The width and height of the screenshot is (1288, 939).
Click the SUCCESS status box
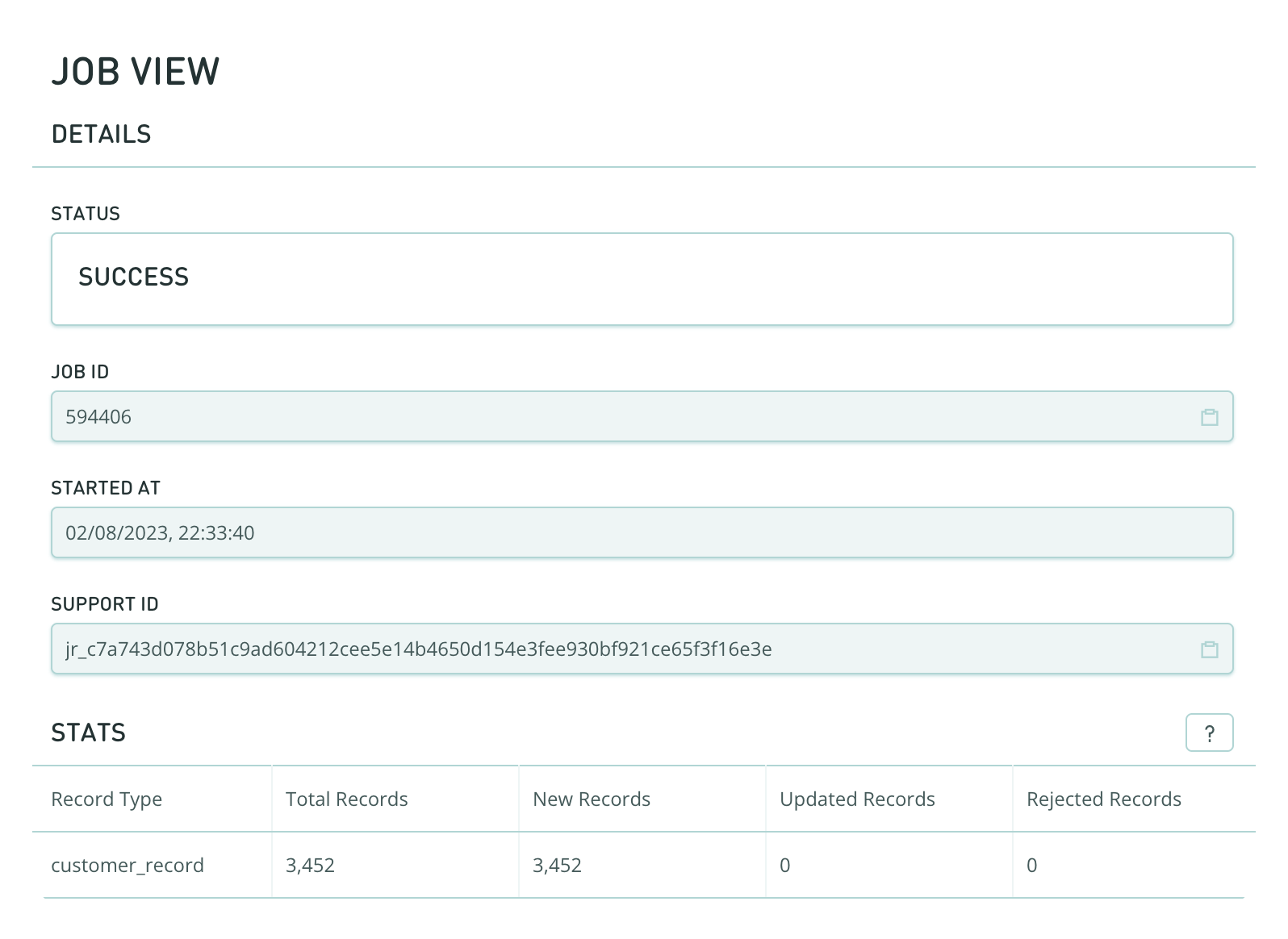[642, 279]
